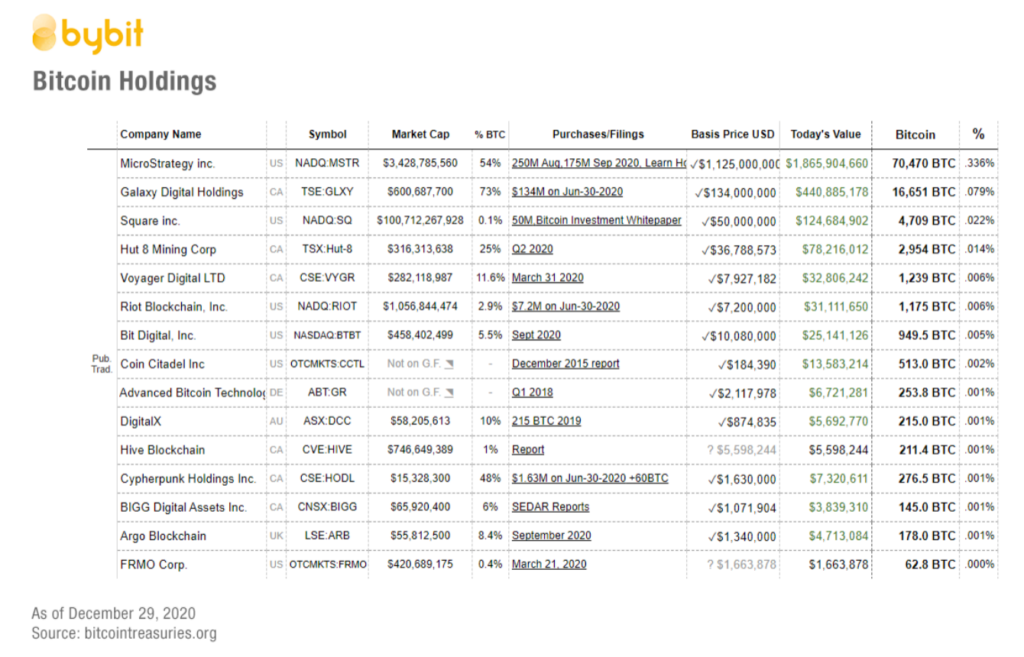
Task: Follow the 'Q1 2018' filing link
Action: 532,393
